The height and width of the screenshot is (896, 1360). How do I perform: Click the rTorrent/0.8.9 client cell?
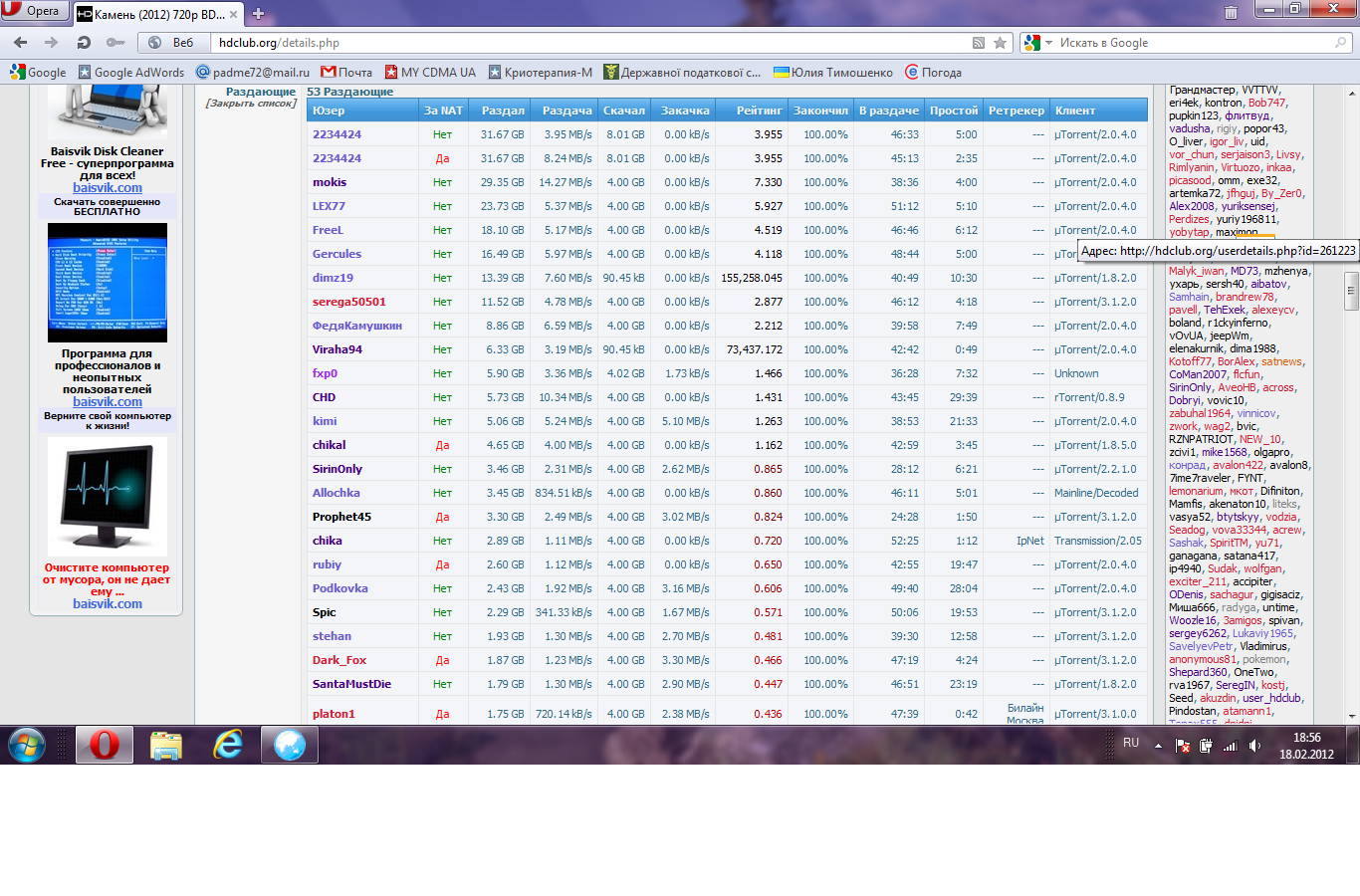coord(1089,397)
